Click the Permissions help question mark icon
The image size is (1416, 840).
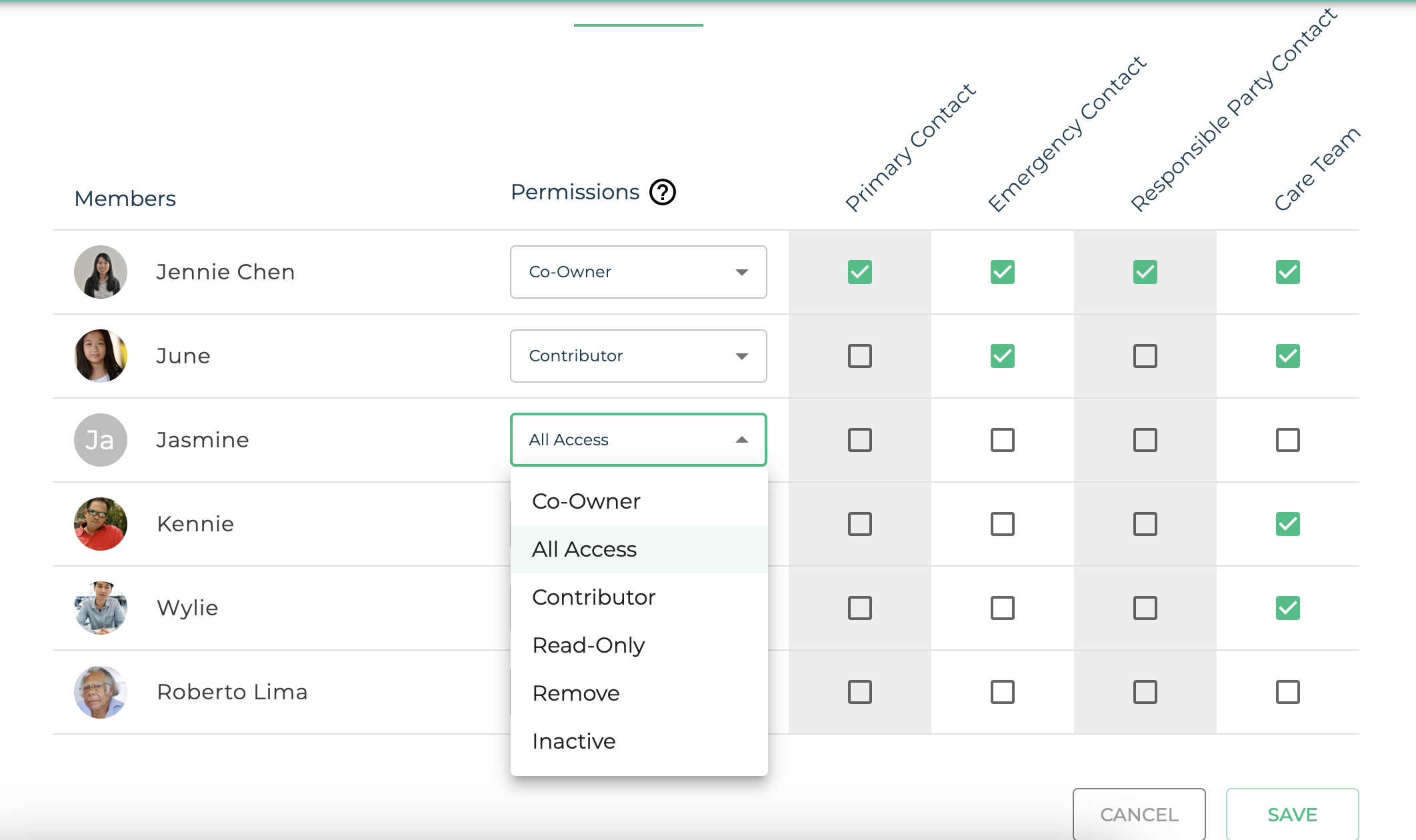coord(663,193)
